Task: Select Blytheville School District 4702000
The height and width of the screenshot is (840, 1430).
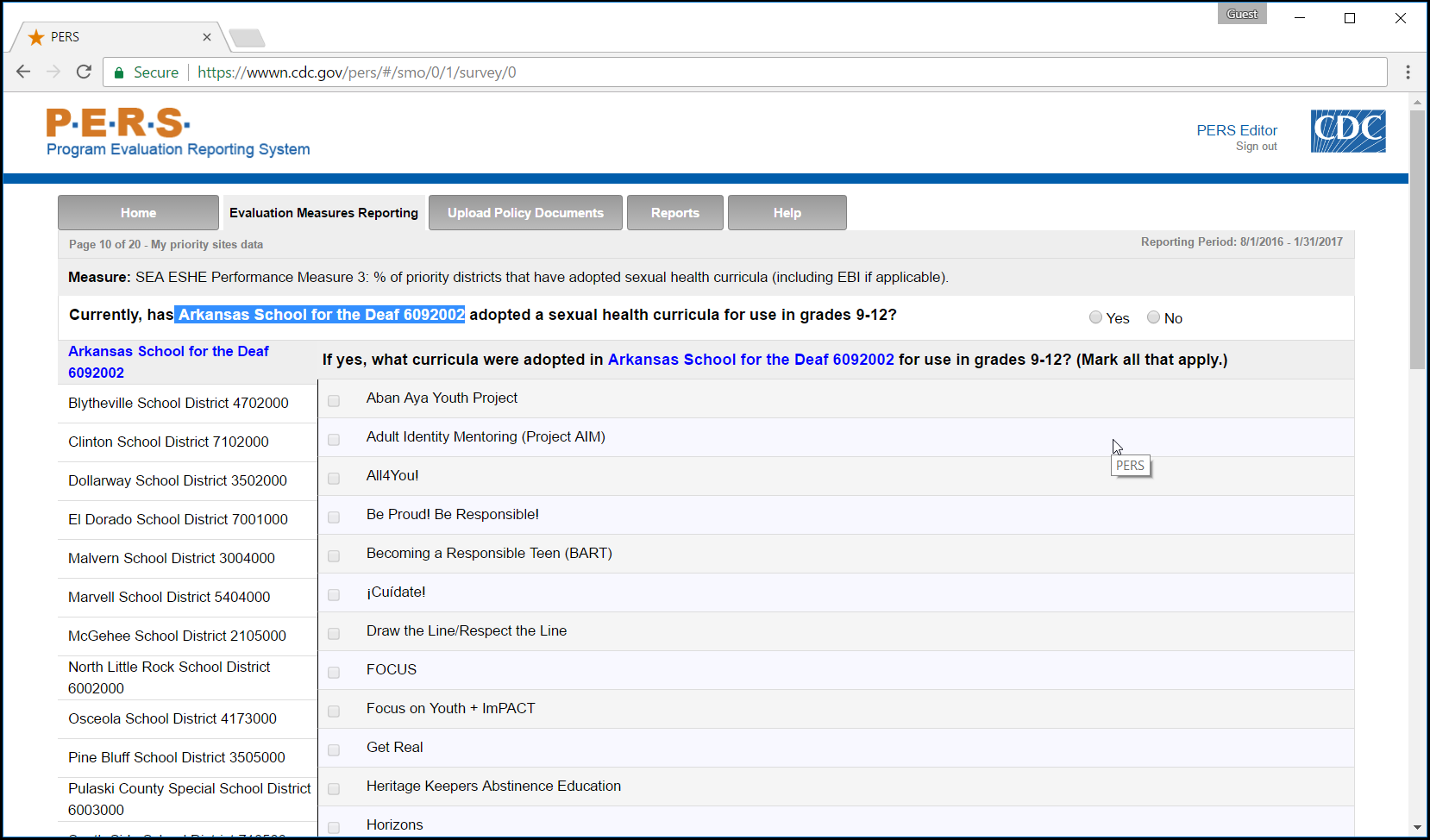Action: pos(179,403)
